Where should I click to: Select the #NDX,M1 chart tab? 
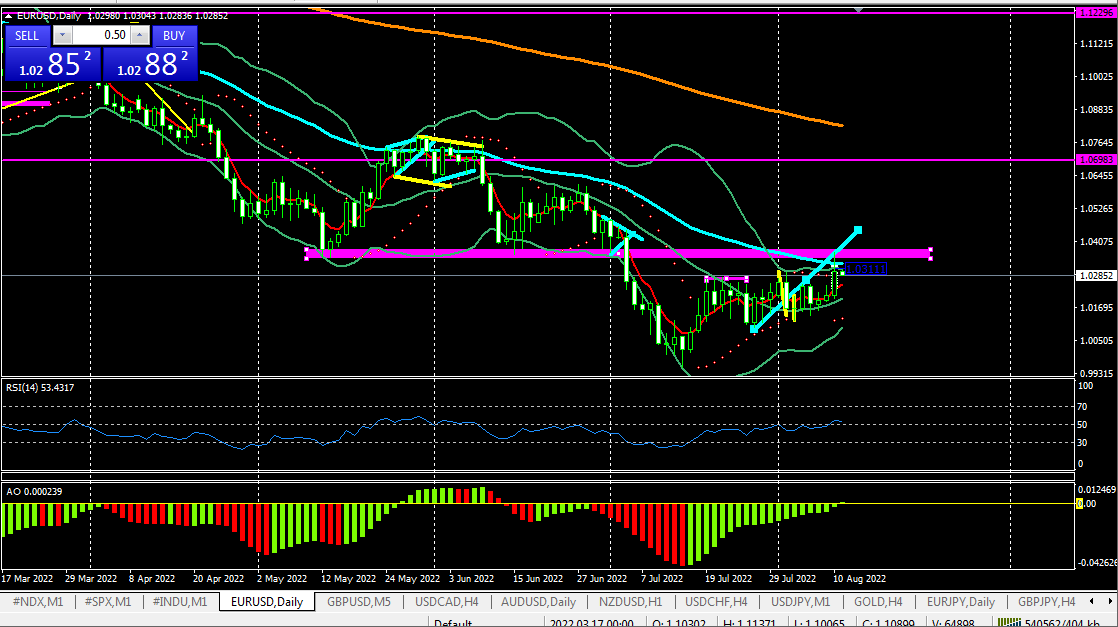[37, 602]
